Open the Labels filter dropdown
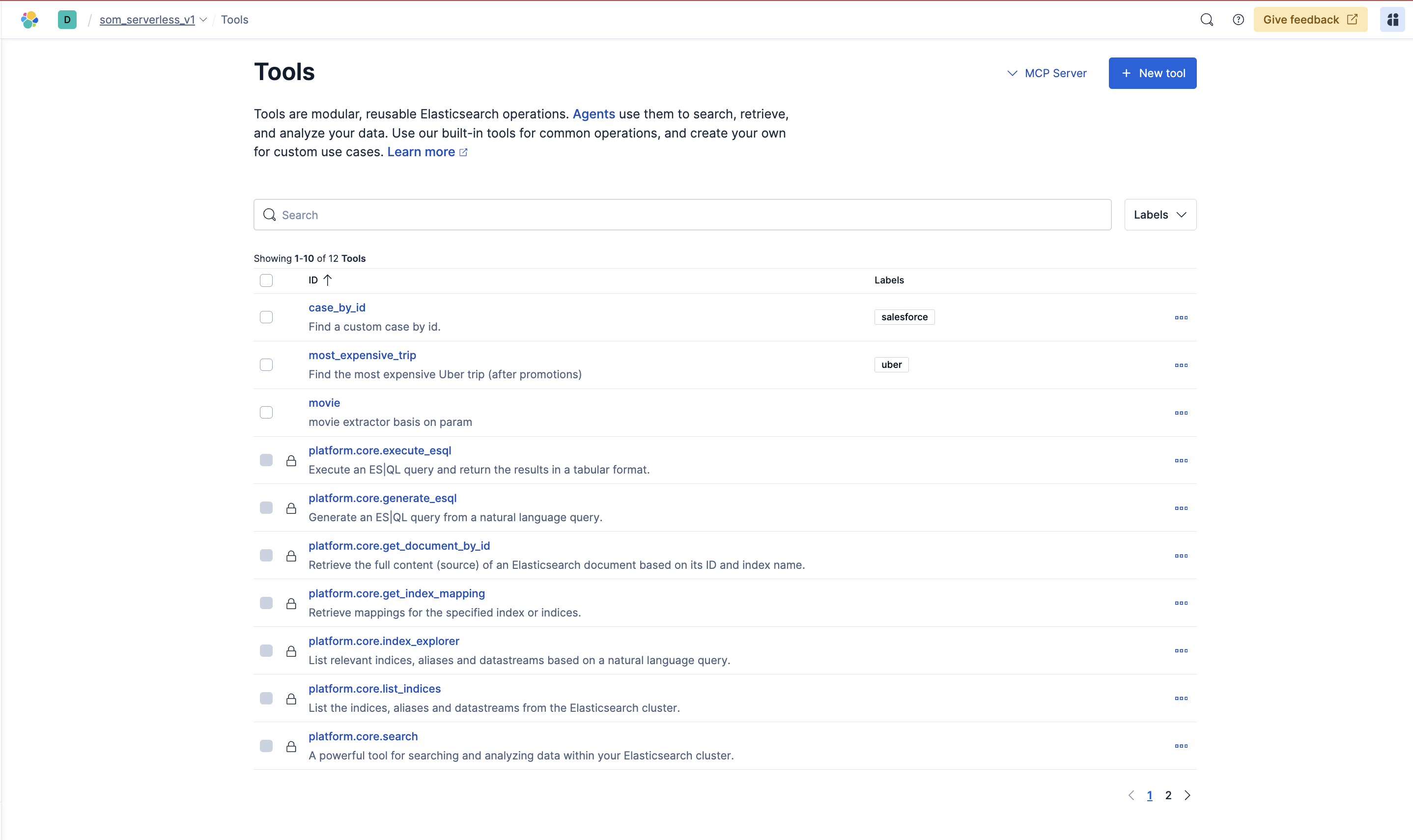This screenshot has height=840, width=1413. pos(1159,215)
